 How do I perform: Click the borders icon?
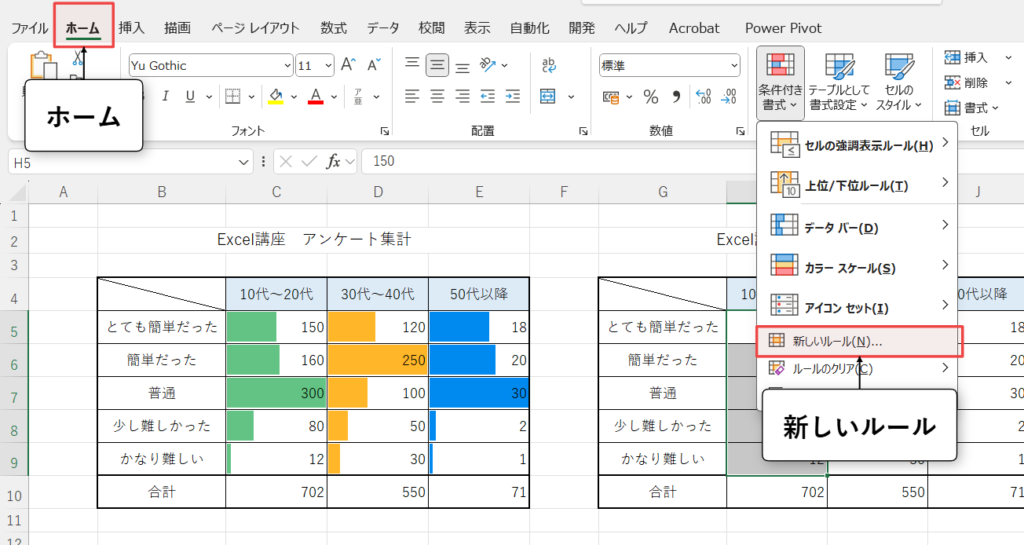(x=232, y=97)
